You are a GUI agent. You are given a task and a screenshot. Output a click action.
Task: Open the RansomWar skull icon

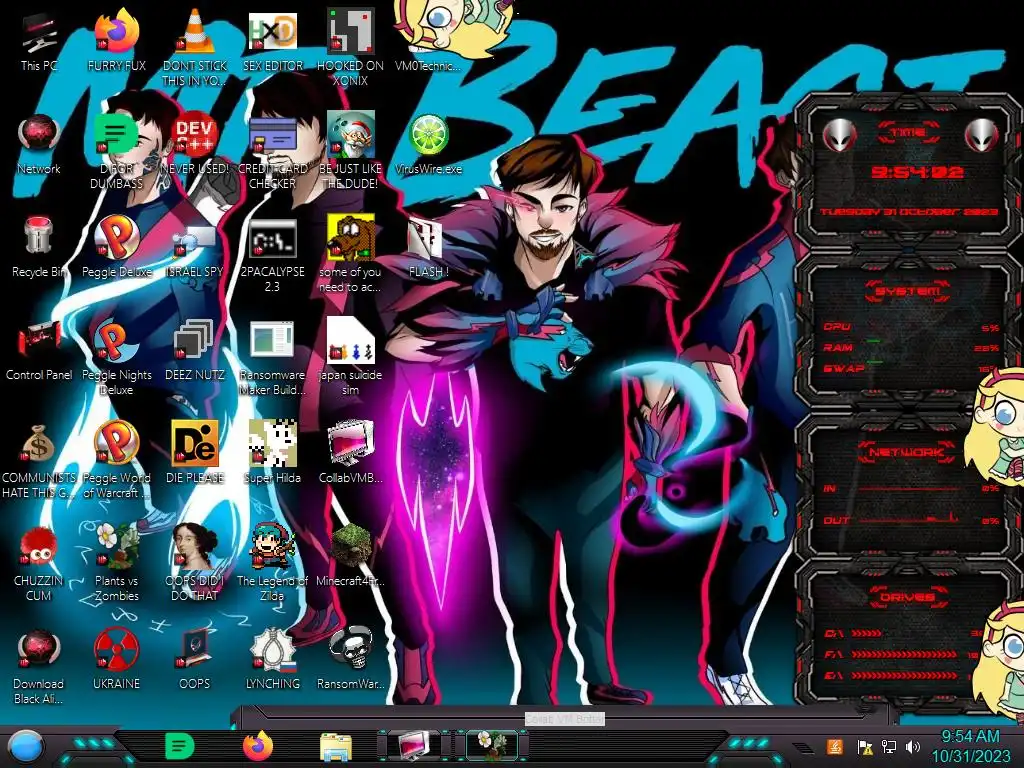click(x=350, y=648)
